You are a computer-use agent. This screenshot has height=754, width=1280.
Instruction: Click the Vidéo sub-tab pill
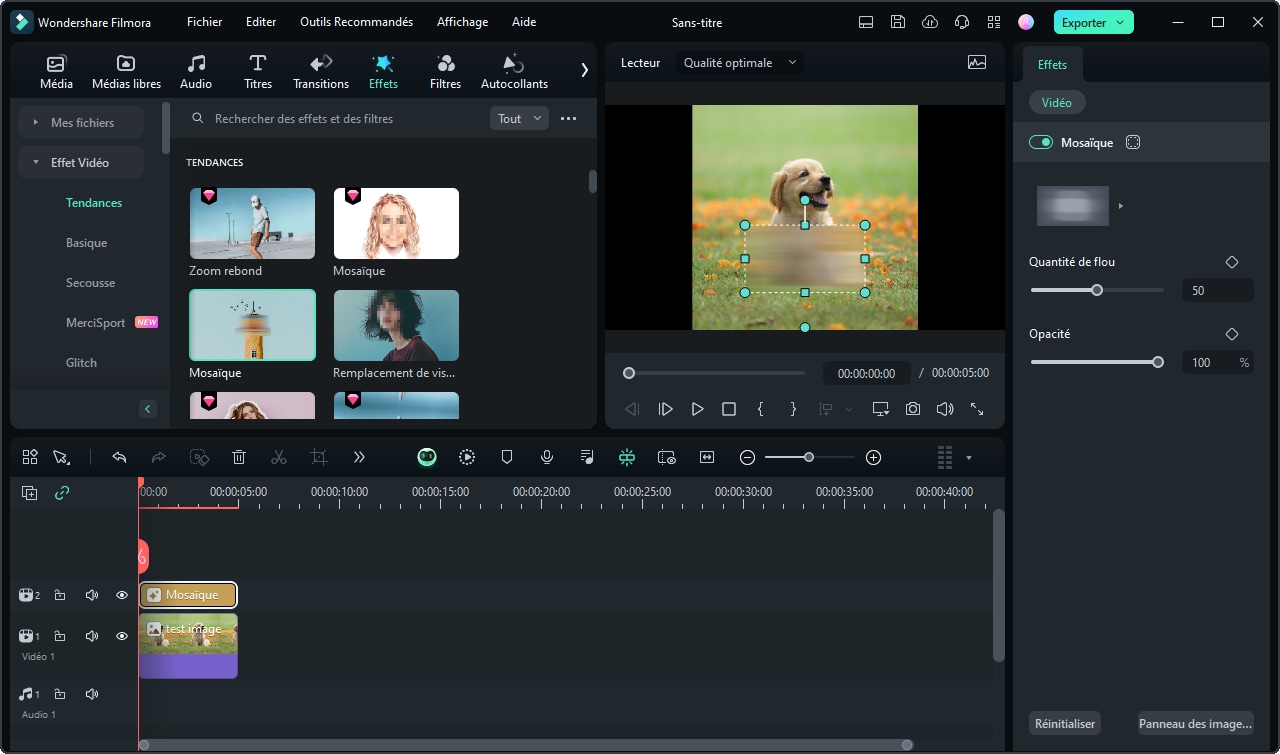coord(1057,102)
